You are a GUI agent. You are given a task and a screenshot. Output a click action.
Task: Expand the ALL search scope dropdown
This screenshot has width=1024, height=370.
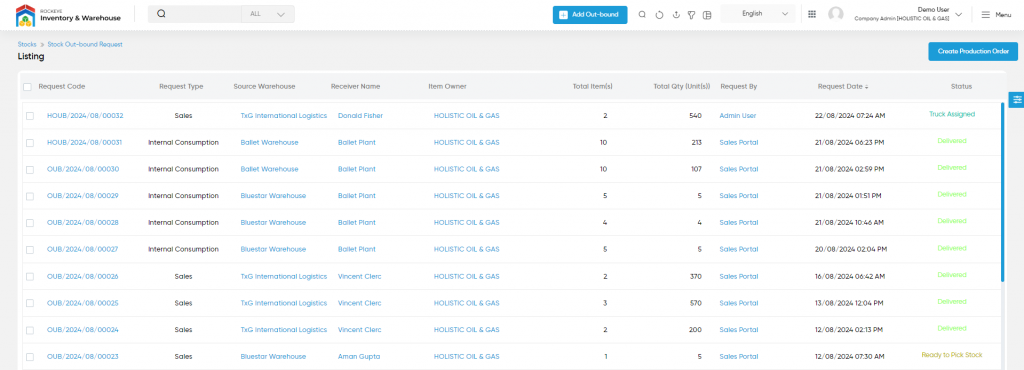tap(268, 14)
